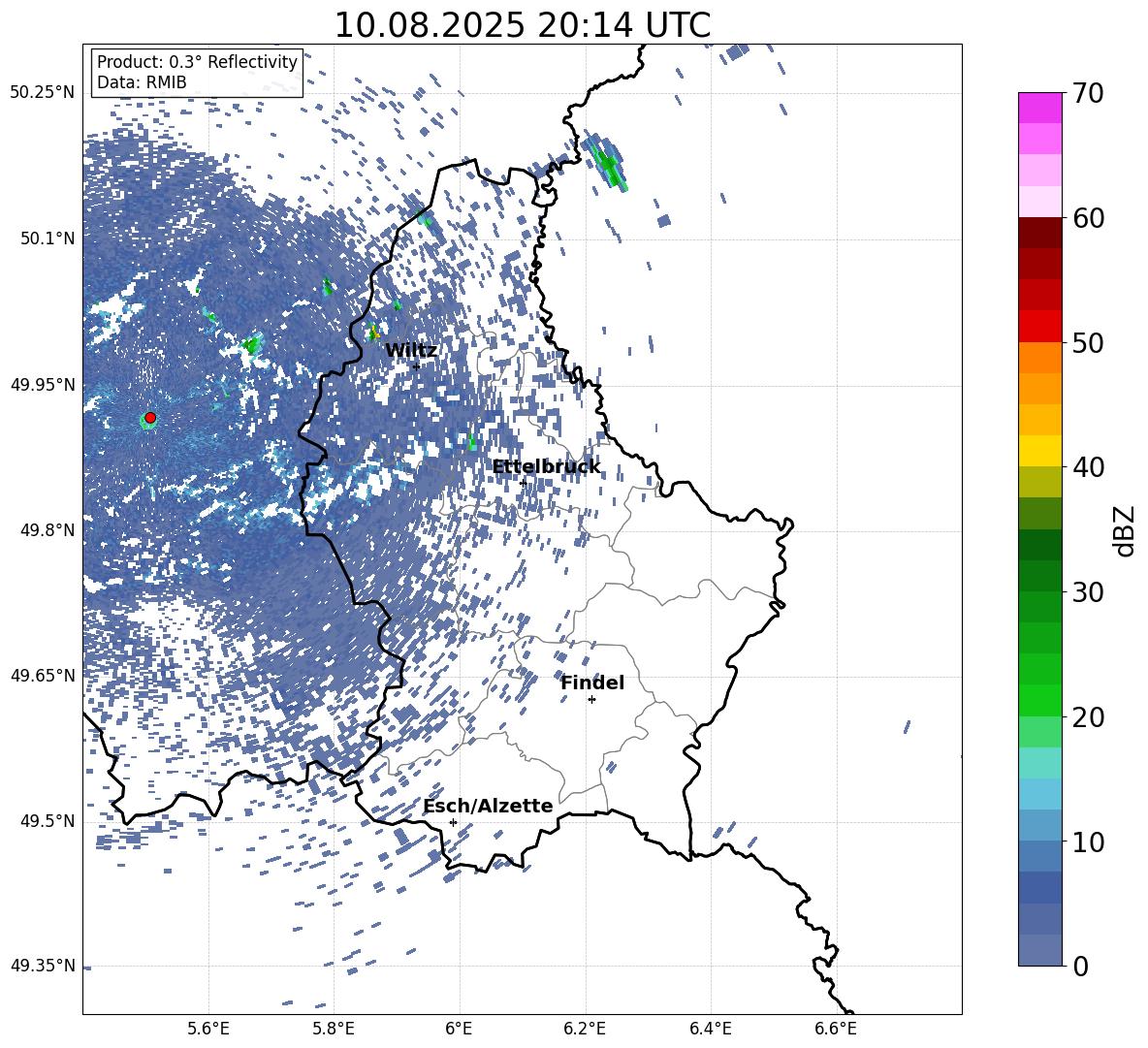Click the dBZ colorbar label
This screenshot has width=1148, height=1048.
pos(1126,530)
